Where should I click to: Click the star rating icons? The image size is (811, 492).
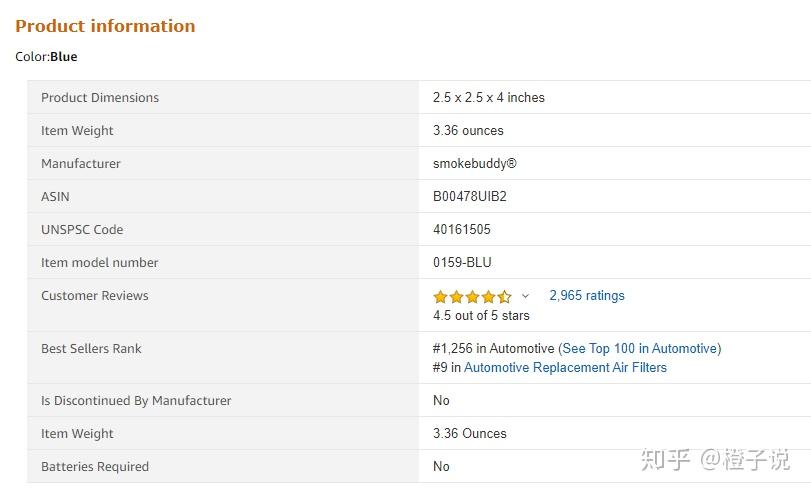tap(472, 296)
